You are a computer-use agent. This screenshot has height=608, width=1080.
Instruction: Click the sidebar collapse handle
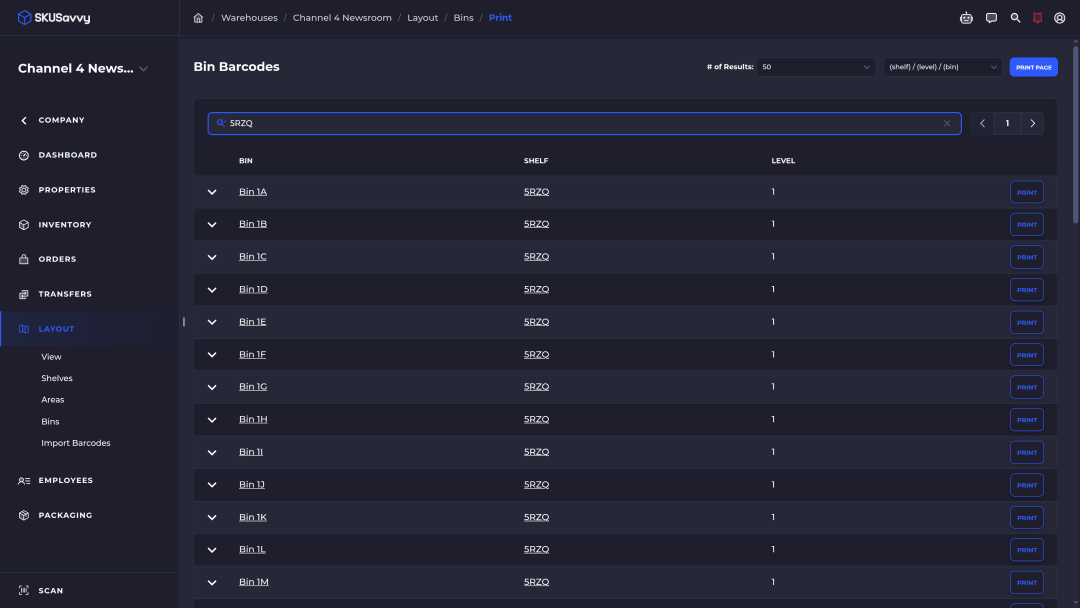tap(184, 322)
